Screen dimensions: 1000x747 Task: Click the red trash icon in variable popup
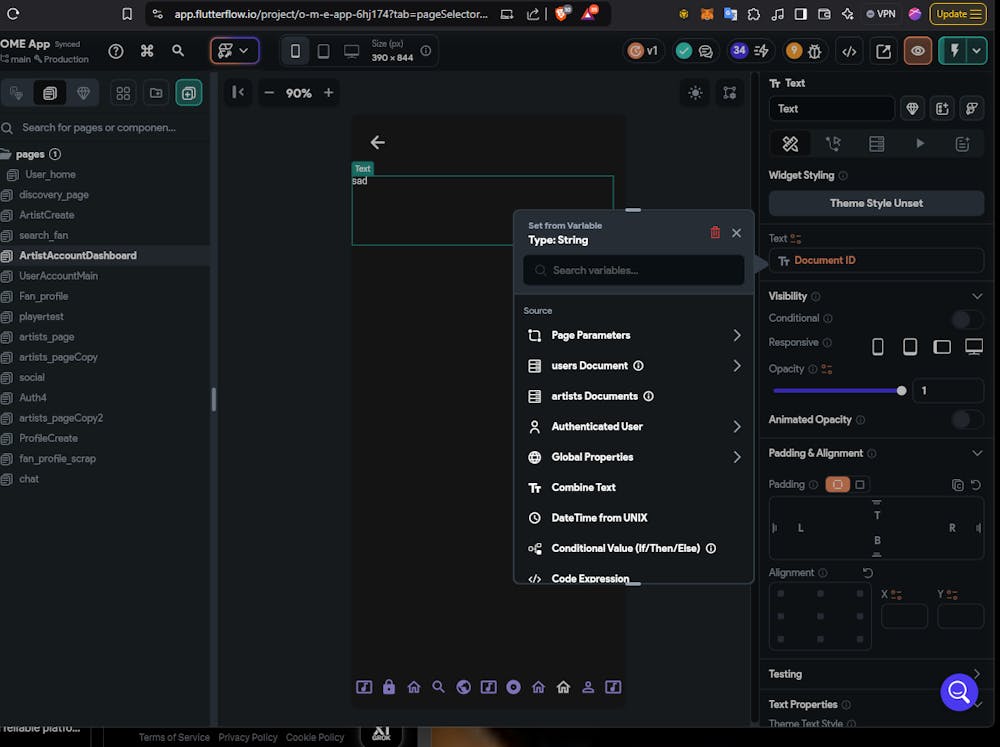click(715, 232)
